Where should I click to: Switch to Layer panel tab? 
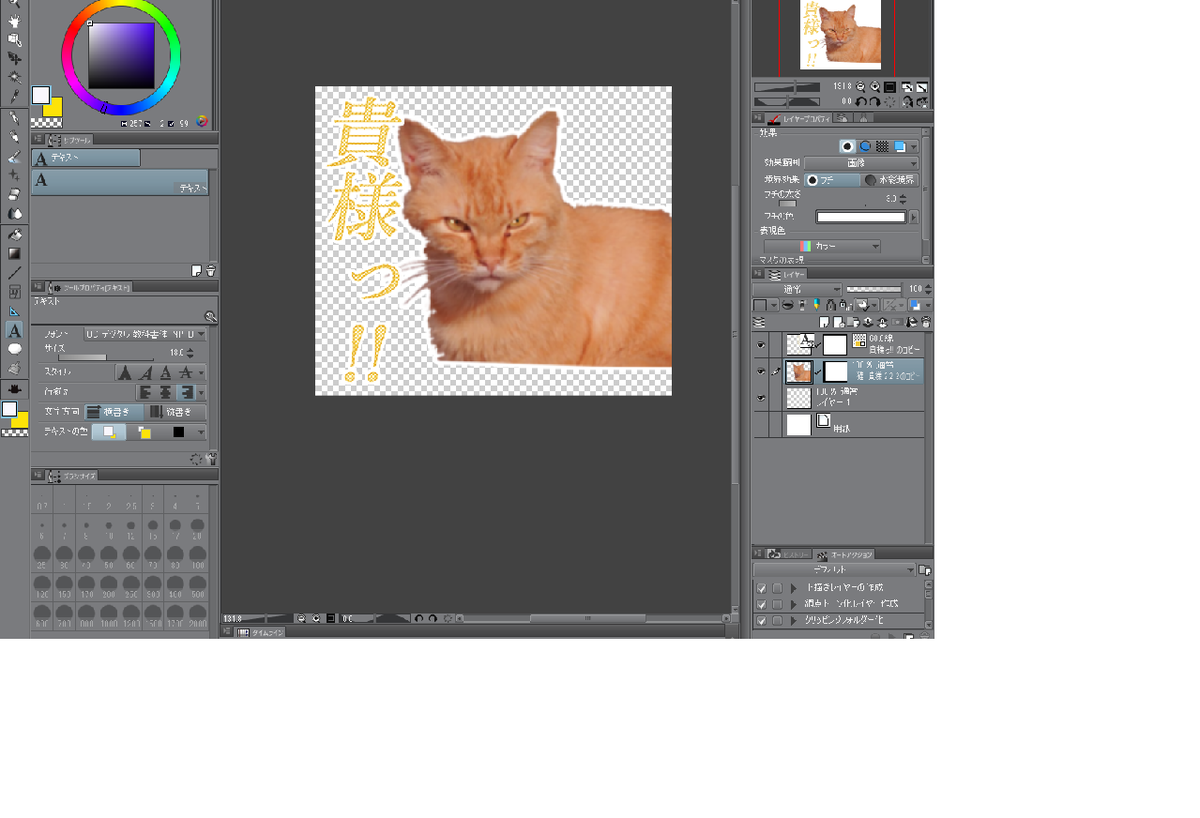(785, 274)
